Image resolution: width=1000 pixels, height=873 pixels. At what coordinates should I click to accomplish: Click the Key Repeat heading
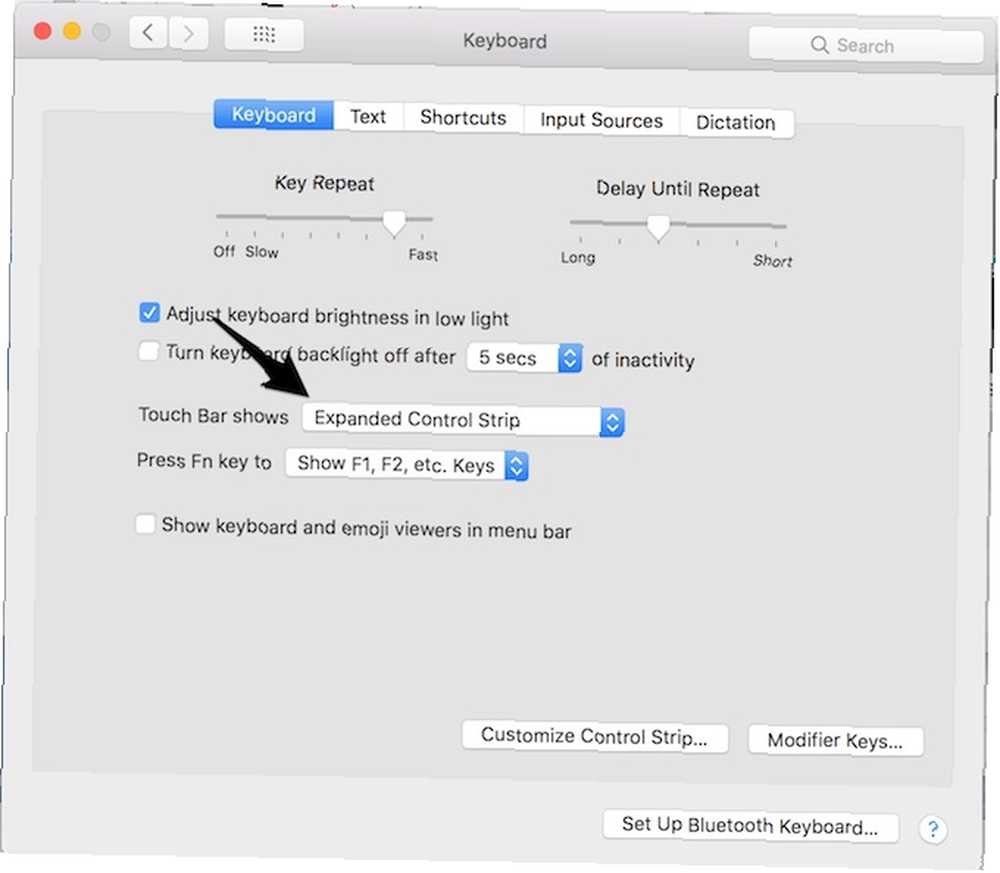325,184
